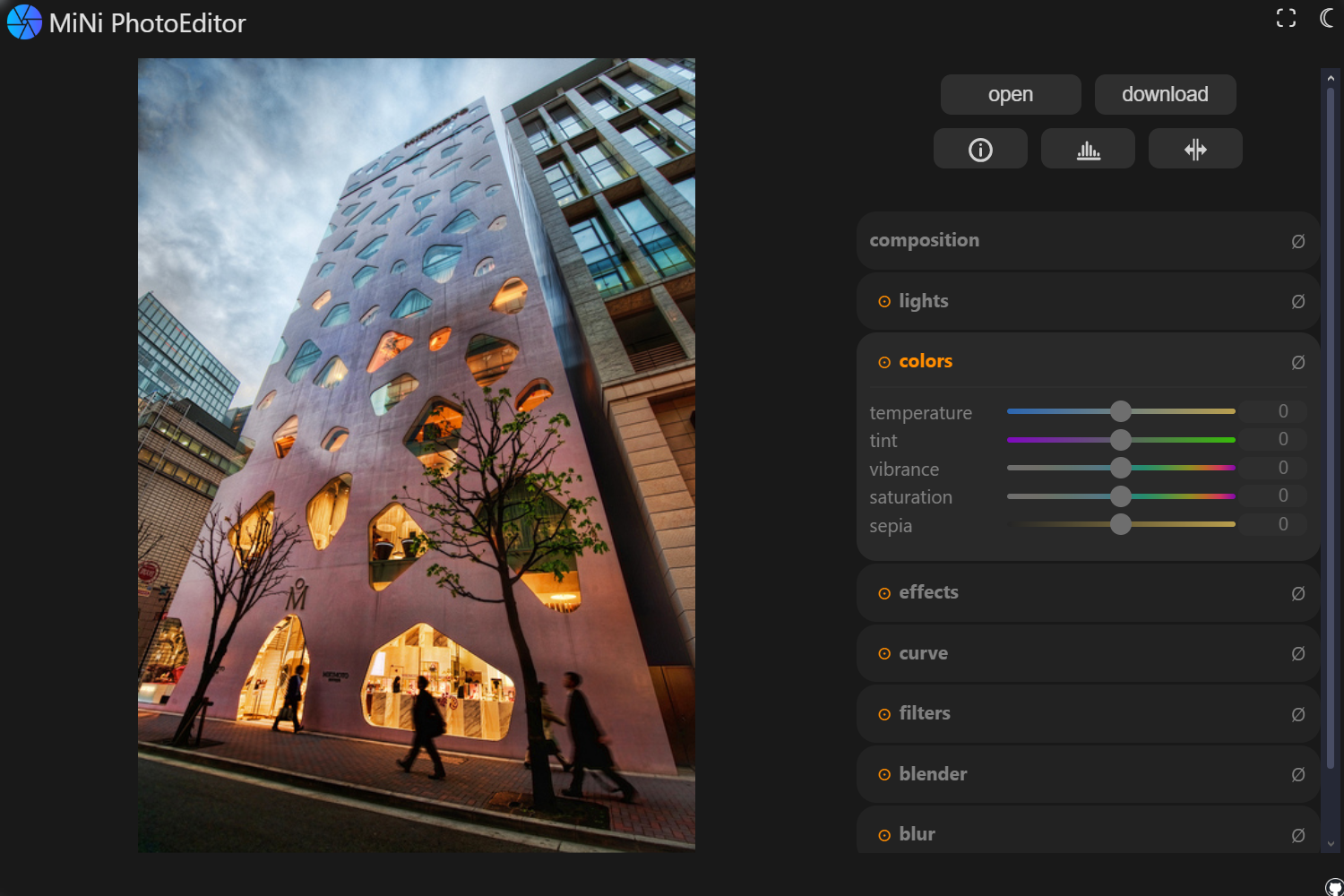Image resolution: width=1344 pixels, height=896 pixels.
Task: Reset blur with its Ø icon
Action: [x=1297, y=835]
